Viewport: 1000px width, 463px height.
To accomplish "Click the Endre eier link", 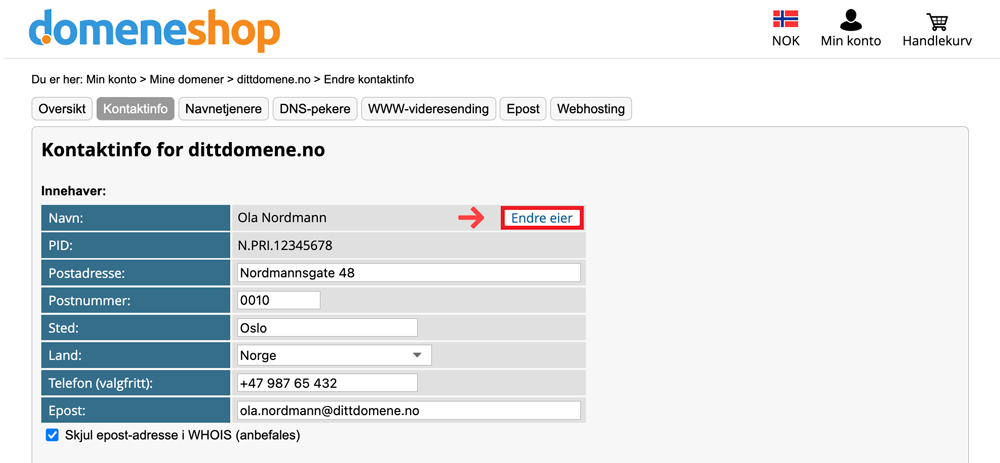I will 541,218.
